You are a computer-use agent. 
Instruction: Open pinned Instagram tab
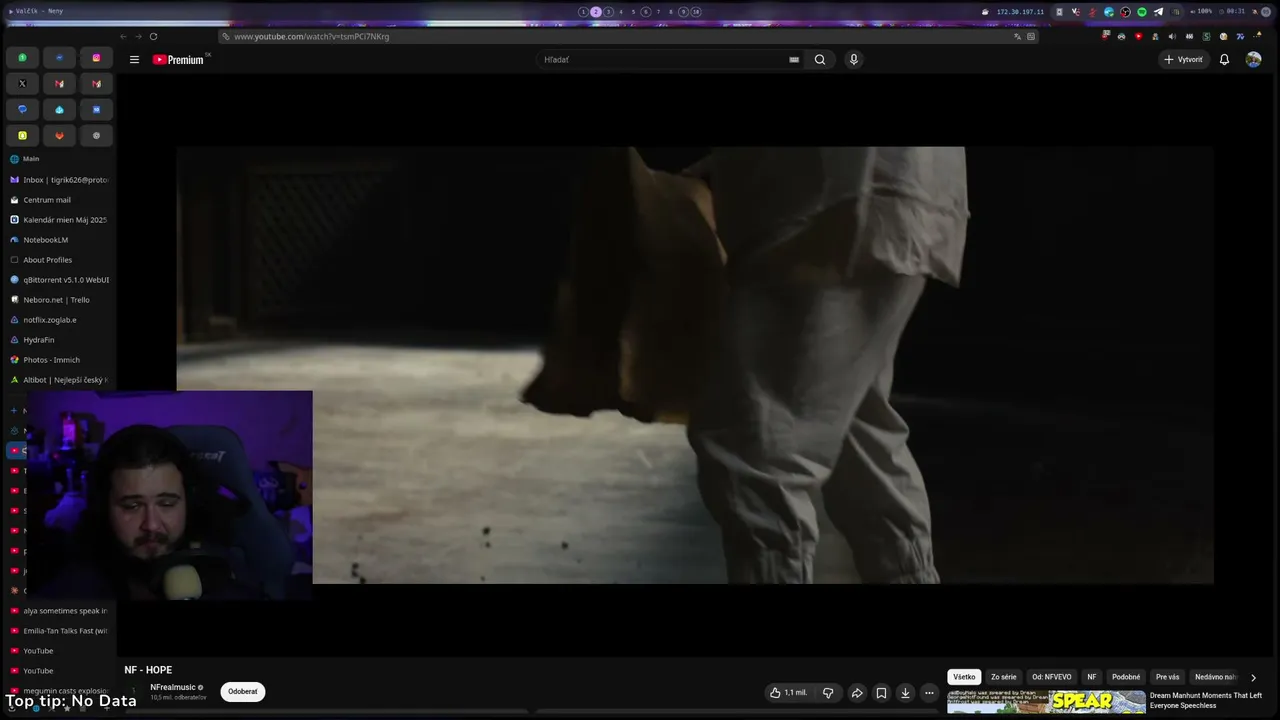[x=96, y=58]
